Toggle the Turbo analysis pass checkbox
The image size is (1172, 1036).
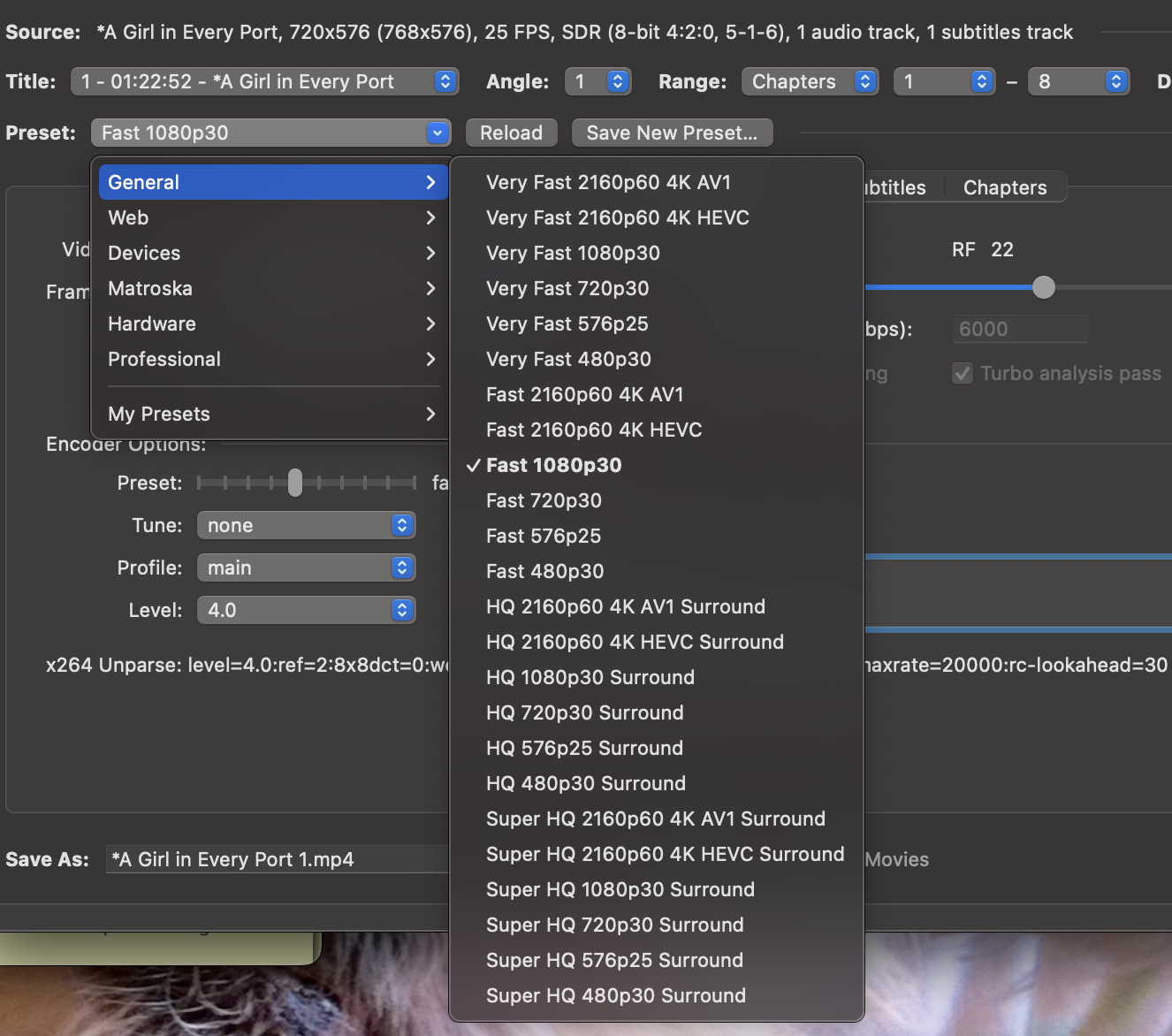click(x=963, y=373)
